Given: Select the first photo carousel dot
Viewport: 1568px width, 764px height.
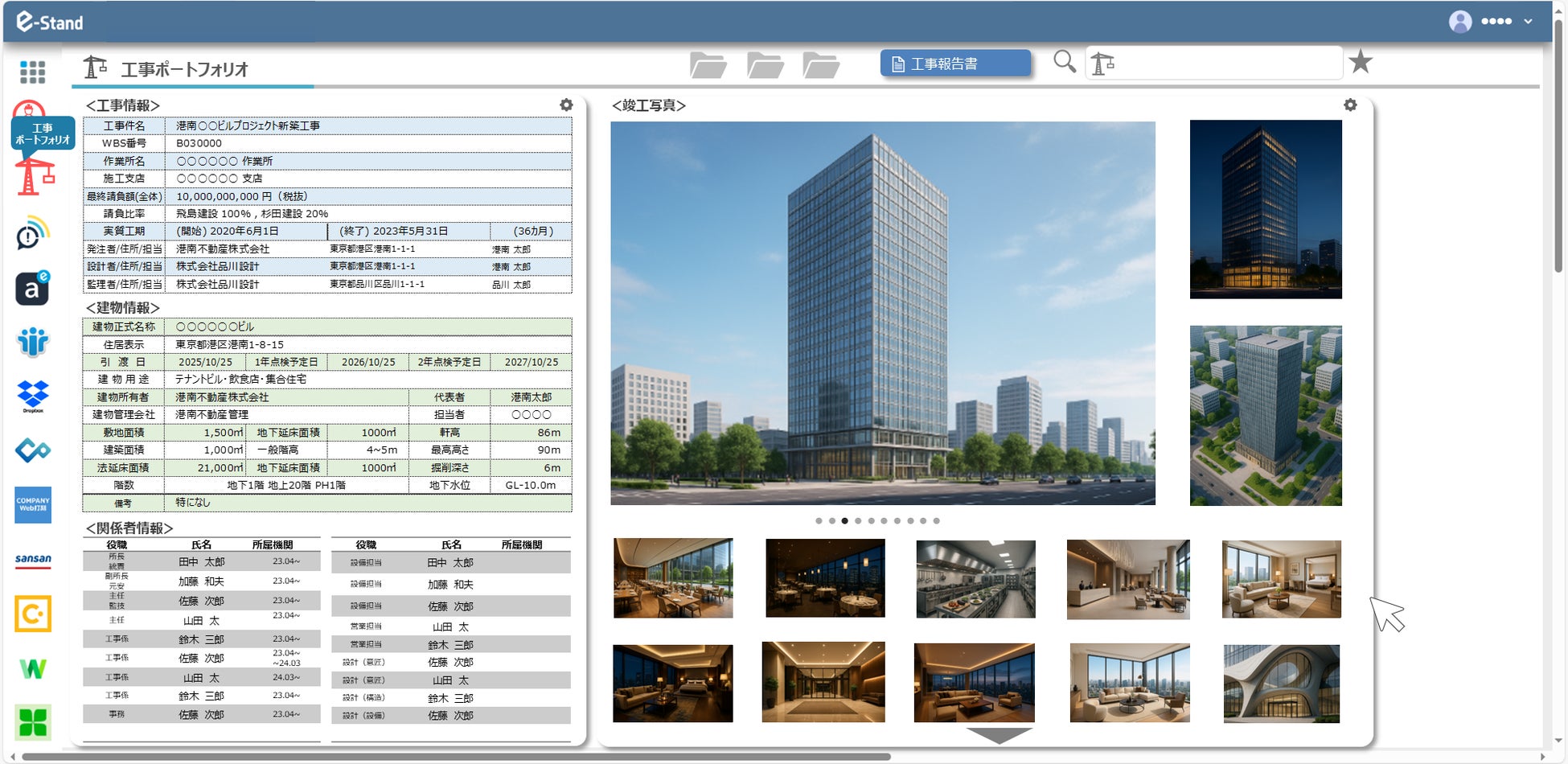Looking at the screenshot, I should pyautogui.click(x=819, y=521).
